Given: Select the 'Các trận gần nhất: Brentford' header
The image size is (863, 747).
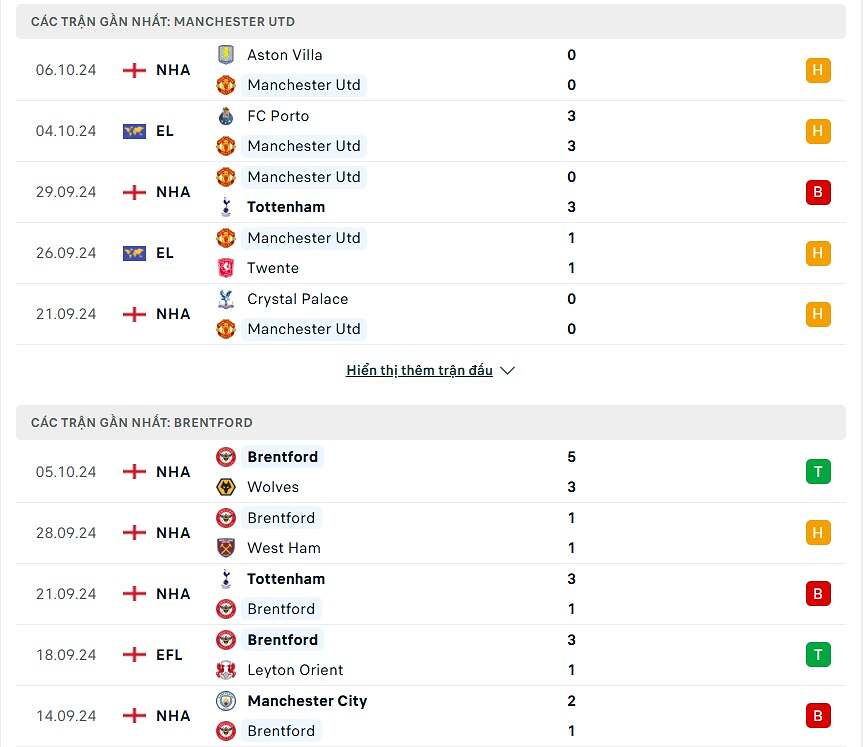Looking at the screenshot, I should [142, 423].
